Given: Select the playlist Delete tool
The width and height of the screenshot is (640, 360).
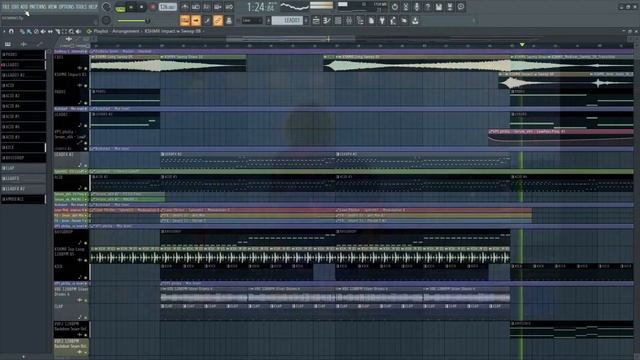Looking at the screenshot, I should 36,31.
